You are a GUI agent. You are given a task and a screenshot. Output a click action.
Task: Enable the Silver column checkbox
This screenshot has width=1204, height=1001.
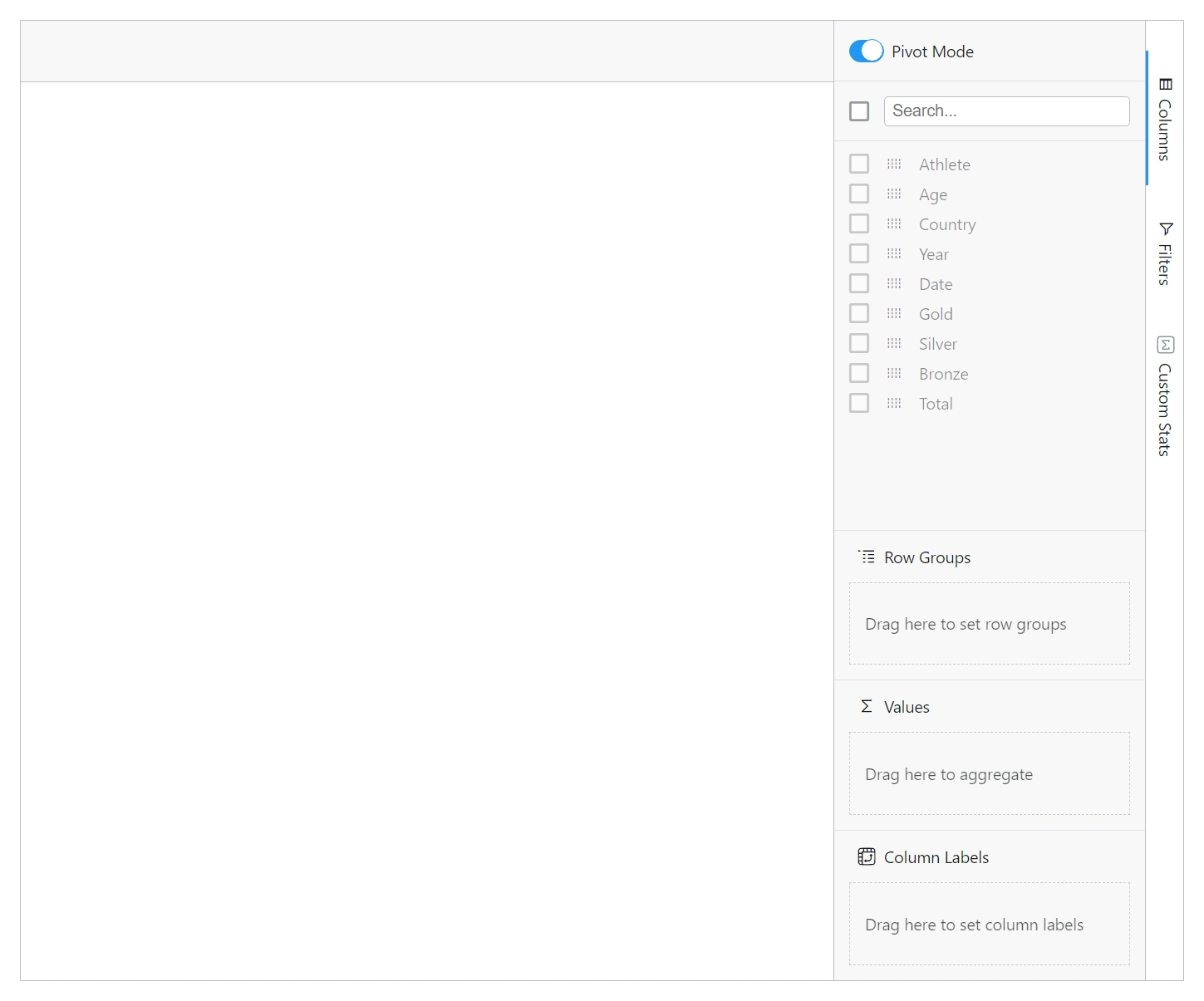pyautogui.click(x=859, y=343)
